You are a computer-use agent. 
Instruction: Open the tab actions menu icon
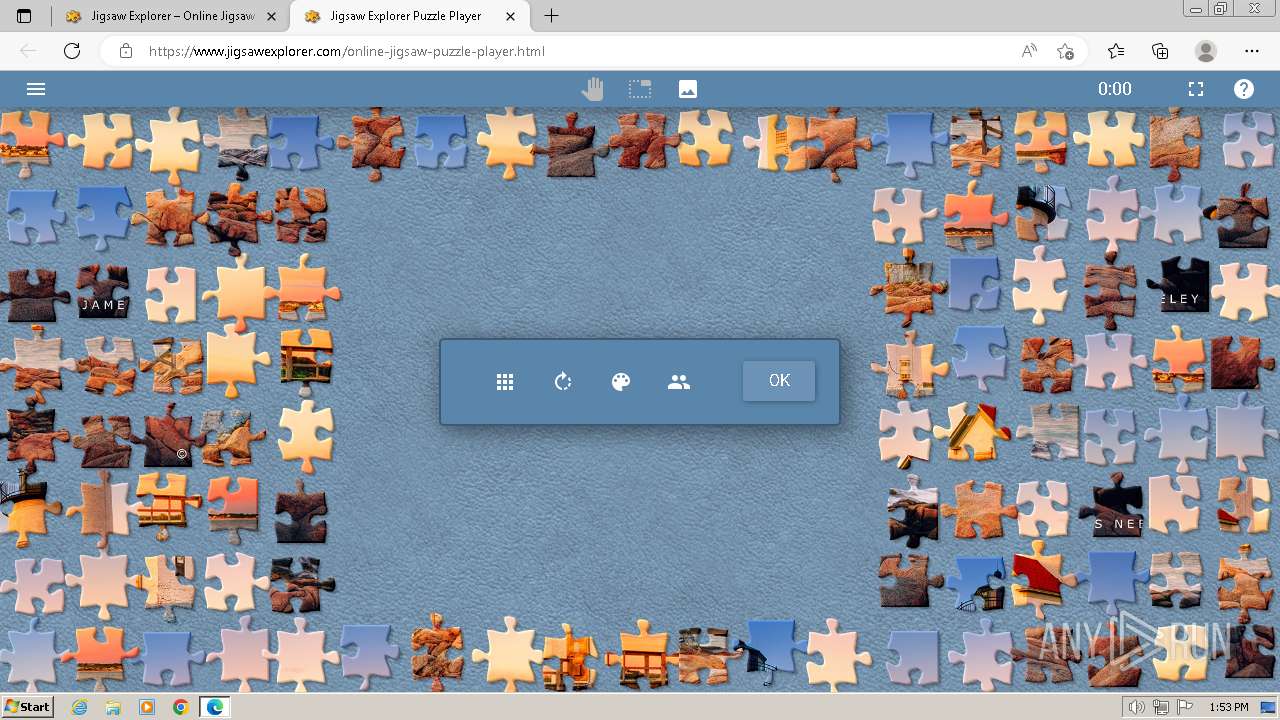click(x=24, y=16)
